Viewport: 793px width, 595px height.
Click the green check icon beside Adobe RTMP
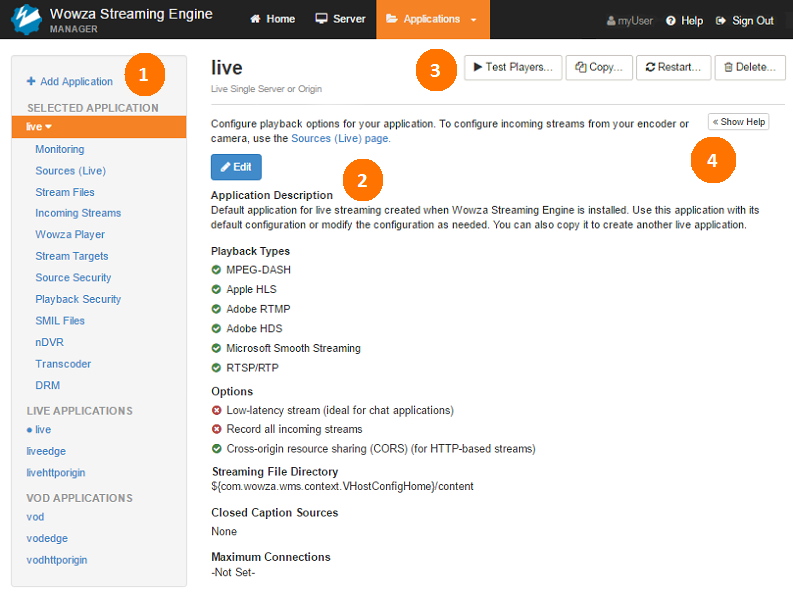click(x=216, y=309)
